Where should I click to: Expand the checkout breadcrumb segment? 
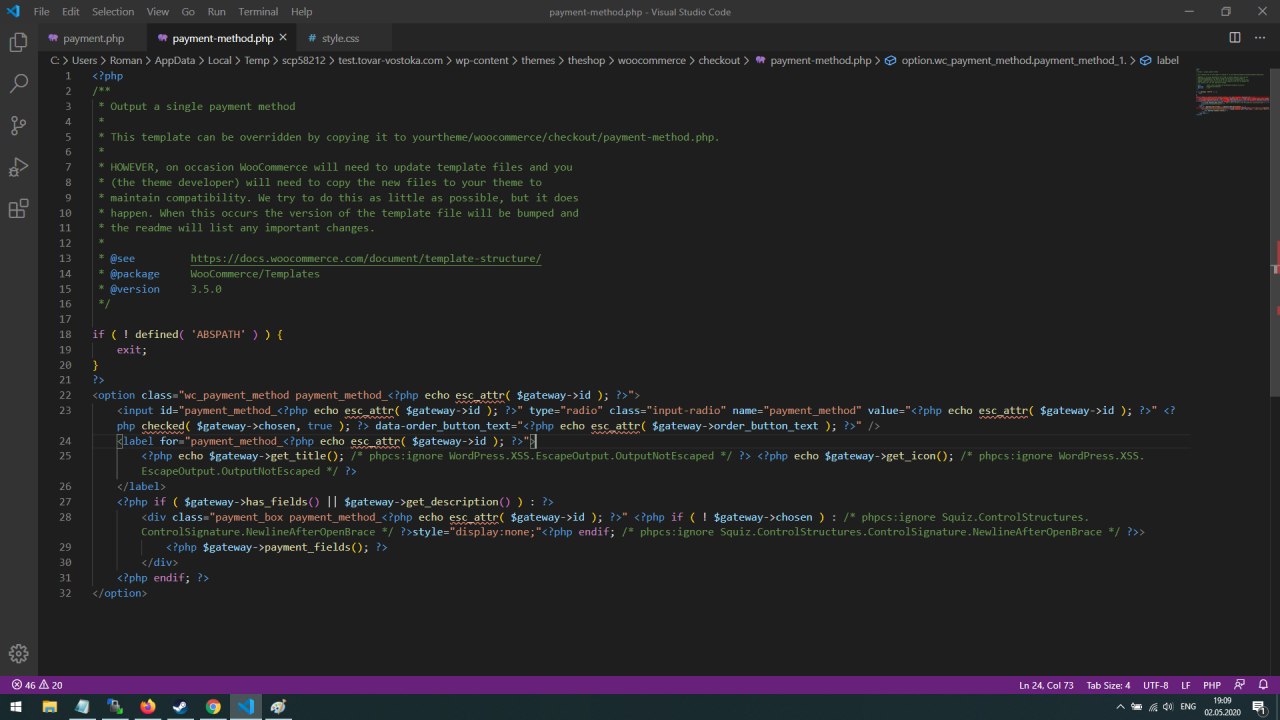[x=719, y=60]
